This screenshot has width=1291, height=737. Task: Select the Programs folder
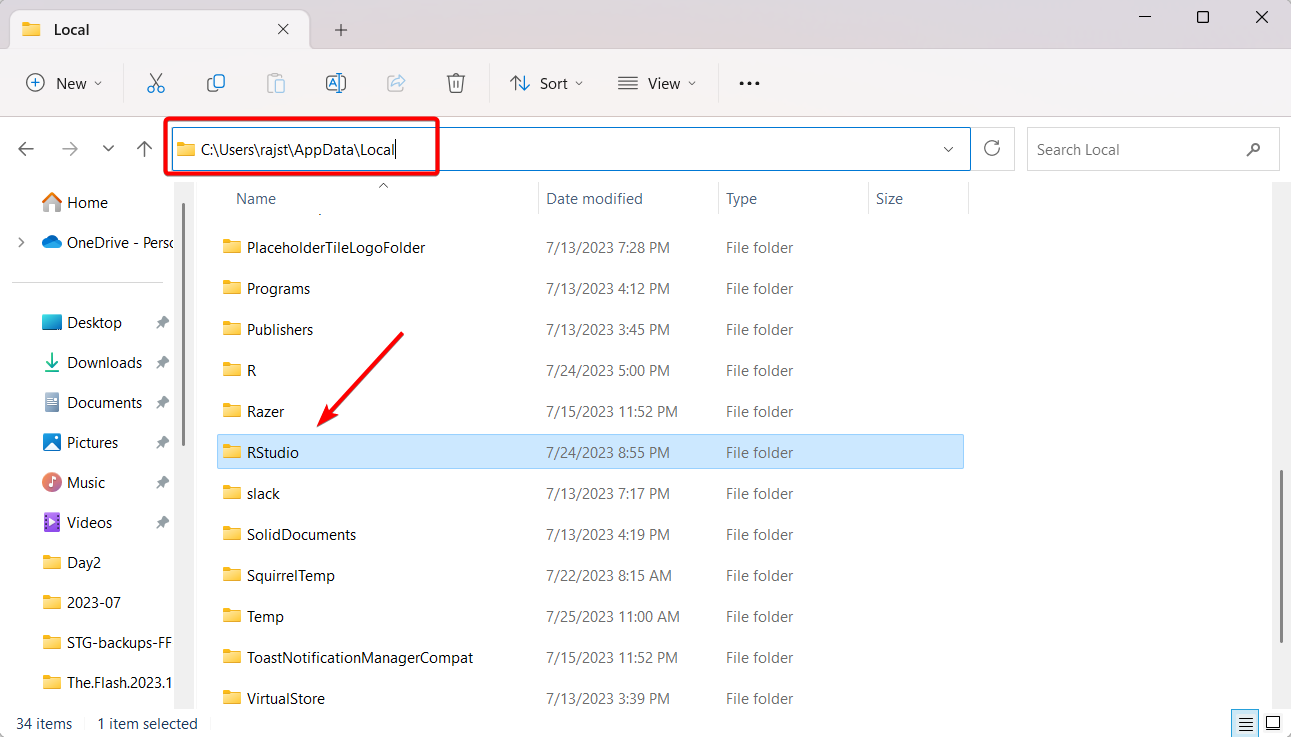click(590, 288)
